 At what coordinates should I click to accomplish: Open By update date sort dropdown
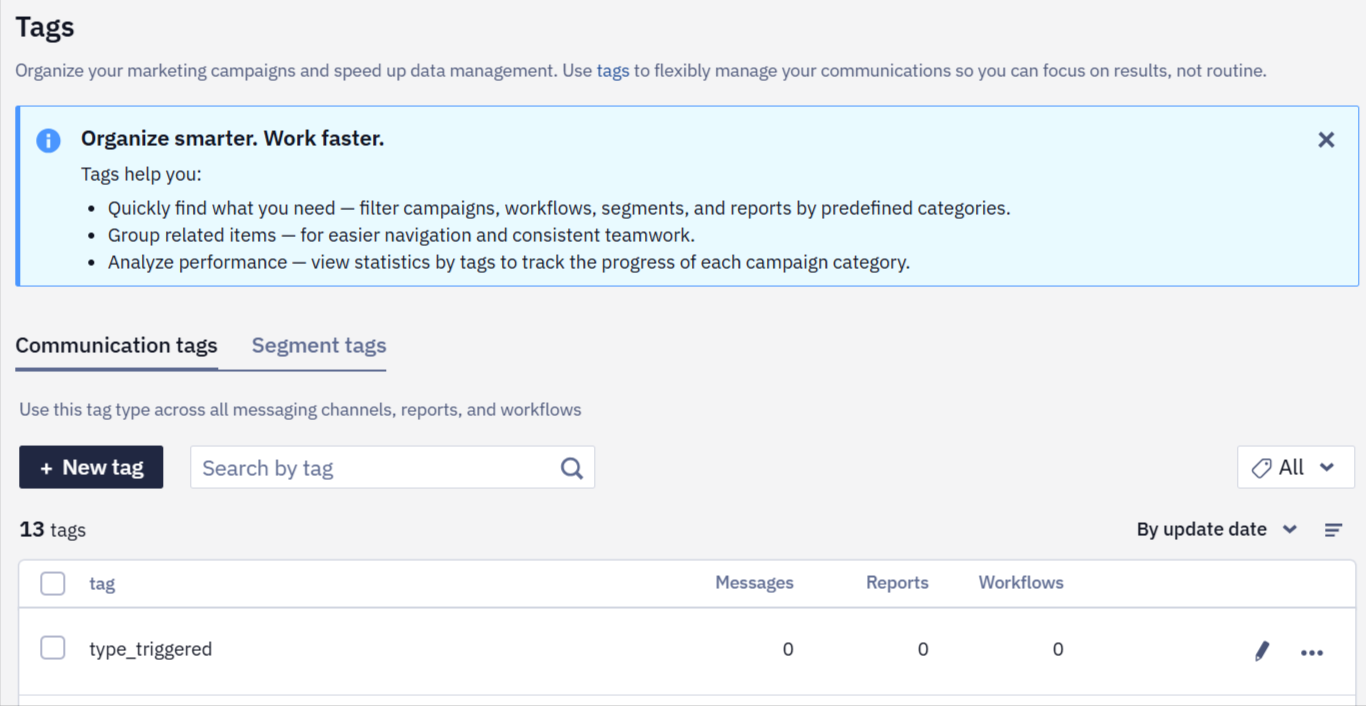[1216, 529]
